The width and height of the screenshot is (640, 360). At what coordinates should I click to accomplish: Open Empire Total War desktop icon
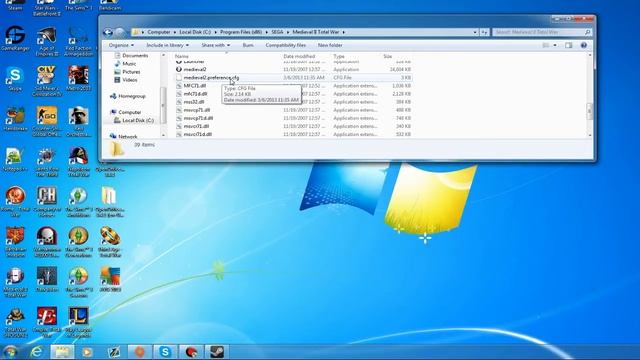point(47,322)
